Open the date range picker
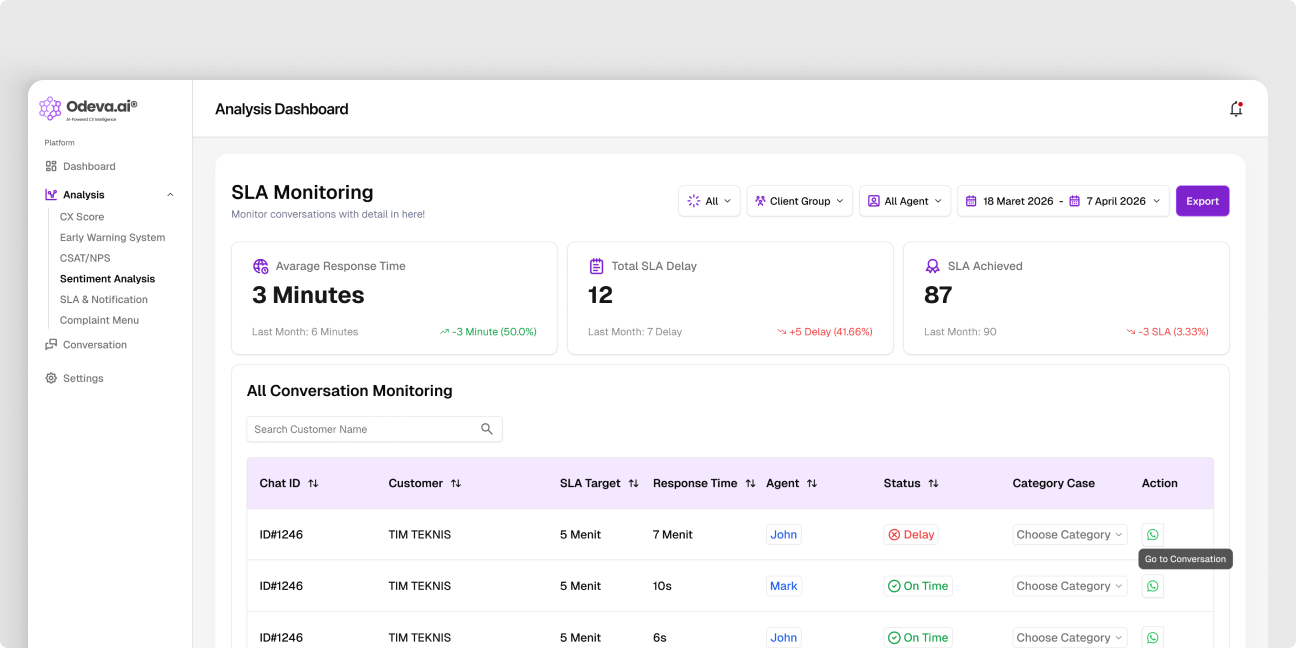The height and width of the screenshot is (648, 1296). pyautogui.click(x=1063, y=201)
